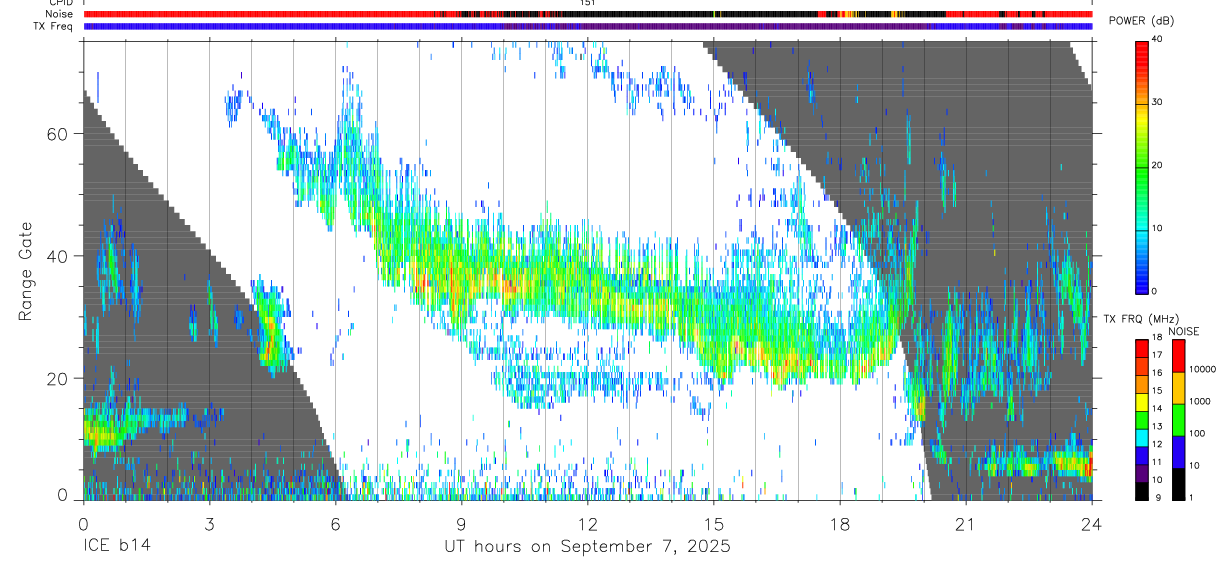Image resolution: width=1228 pixels, height=567 pixels.
Task: Click the black segment of the NOISE color bar
Action: pos(1179,484)
